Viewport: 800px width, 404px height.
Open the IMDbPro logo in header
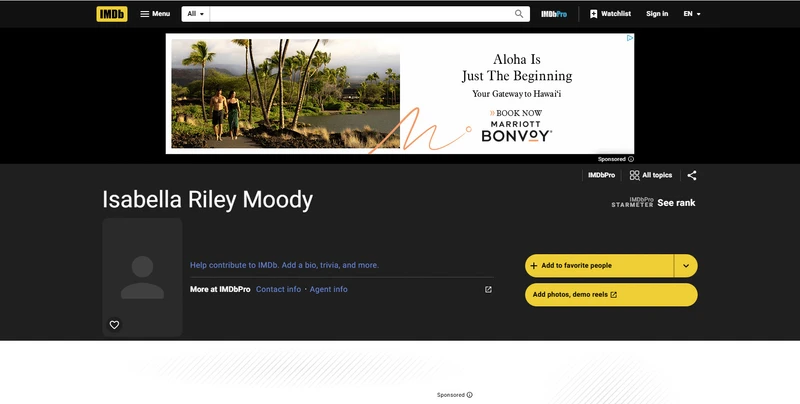pyautogui.click(x=554, y=14)
